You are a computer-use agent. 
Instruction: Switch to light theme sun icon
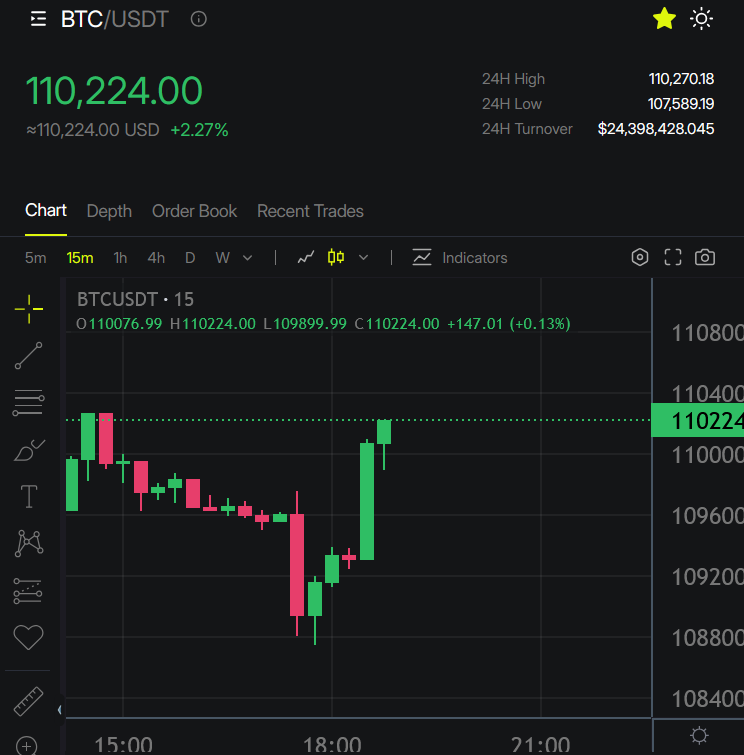(x=701, y=19)
